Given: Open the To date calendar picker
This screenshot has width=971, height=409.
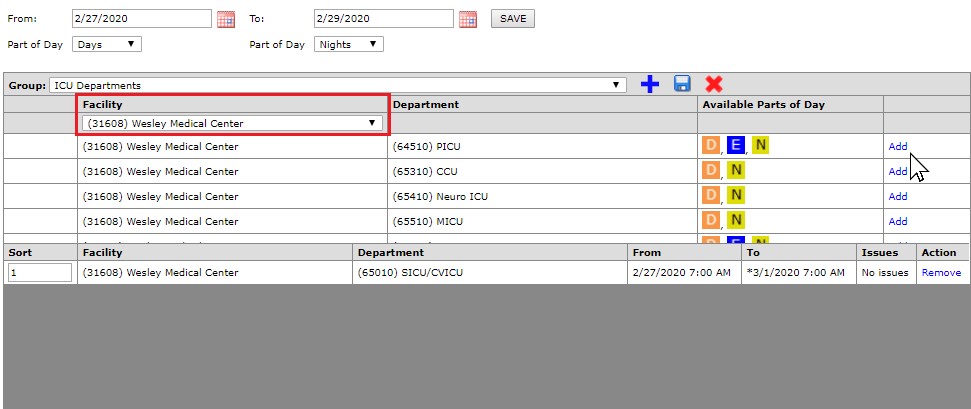Looking at the screenshot, I should [467, 19].
